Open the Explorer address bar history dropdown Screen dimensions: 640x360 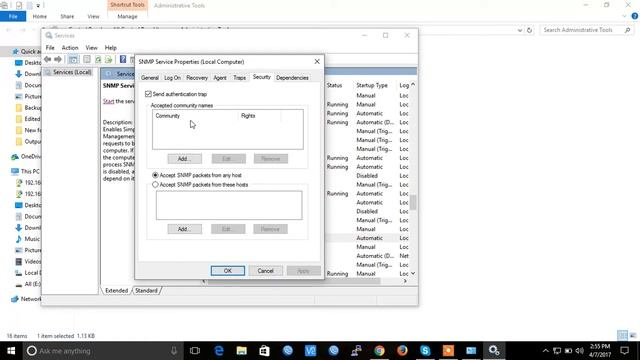pos(520,30)
